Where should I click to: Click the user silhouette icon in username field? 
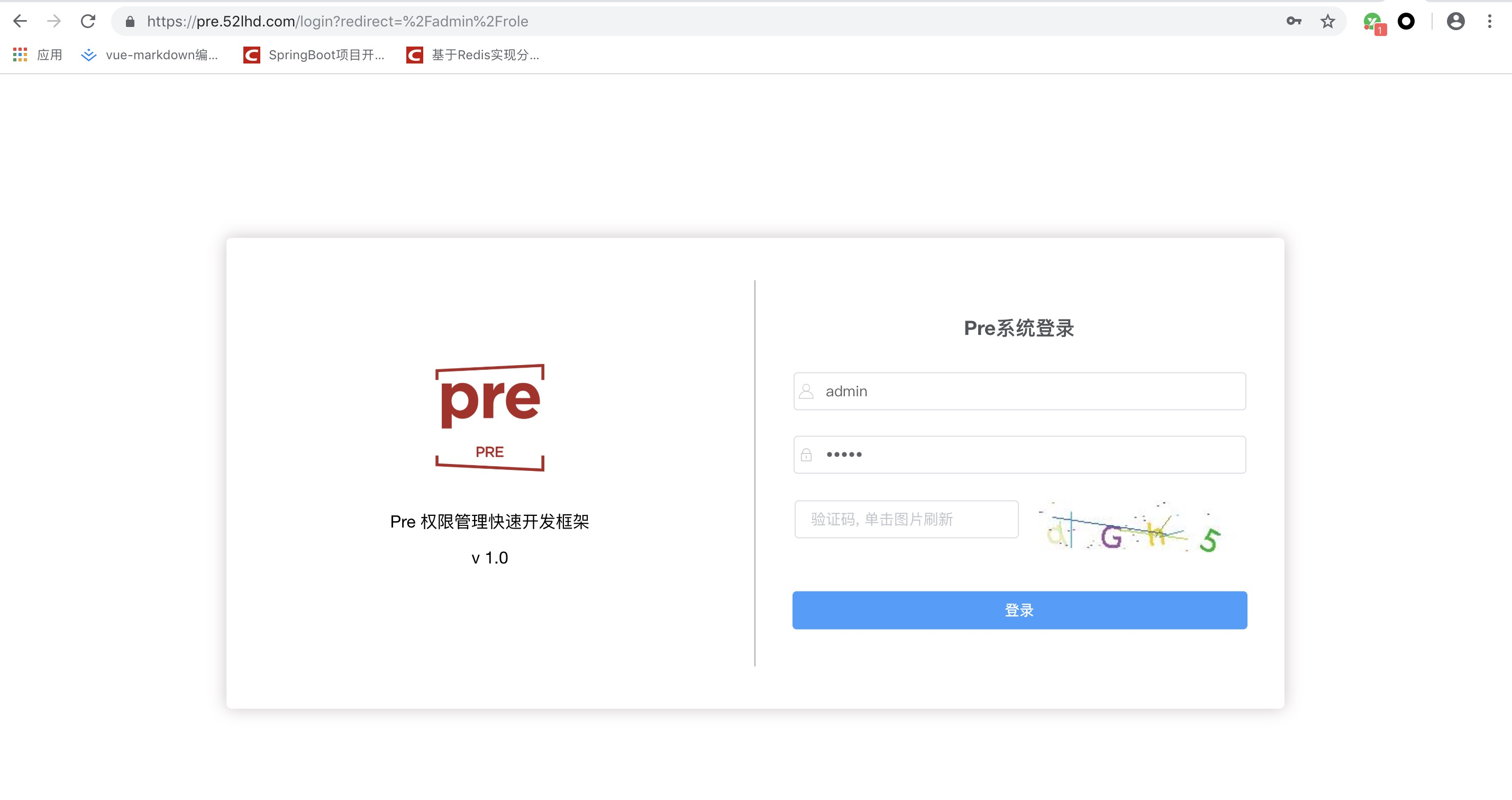pos(806,391)
